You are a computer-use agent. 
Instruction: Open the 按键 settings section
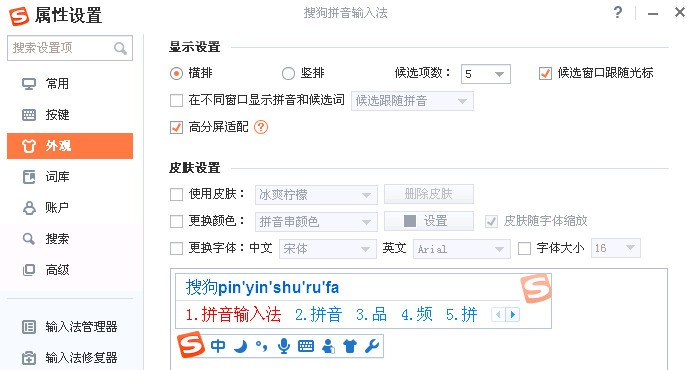pos(70,115)
